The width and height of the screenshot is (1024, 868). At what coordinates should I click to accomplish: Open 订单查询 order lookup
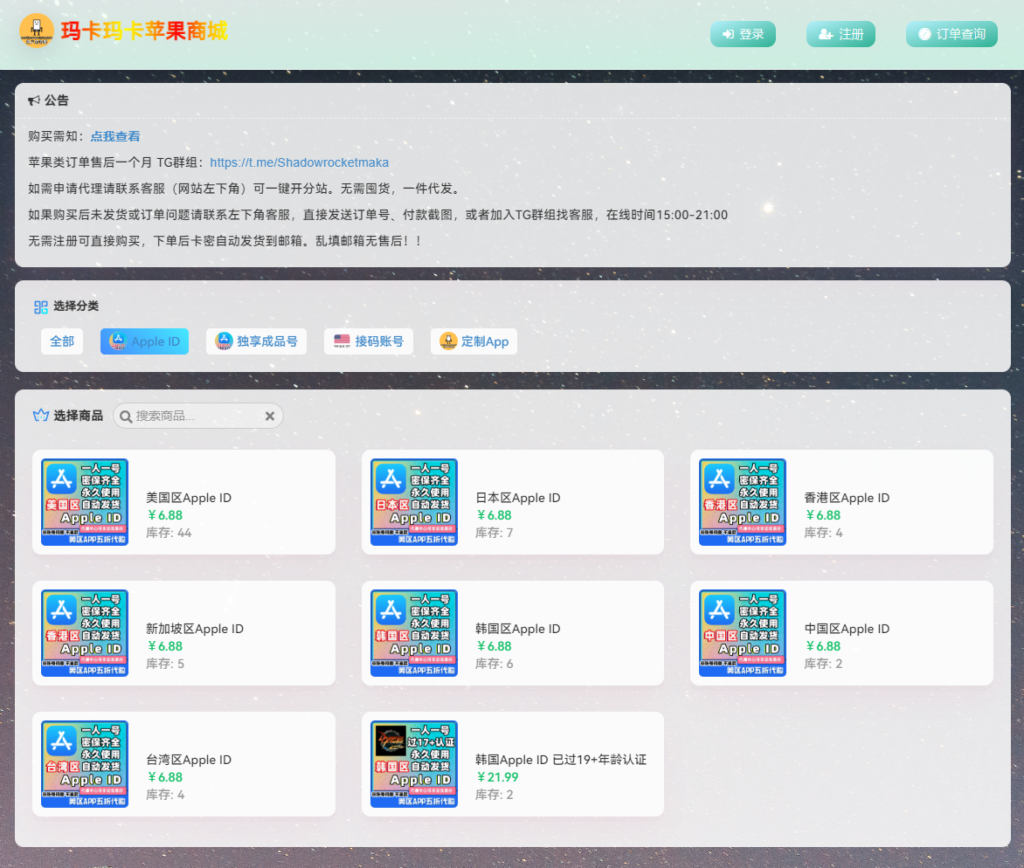pos(952,34)
